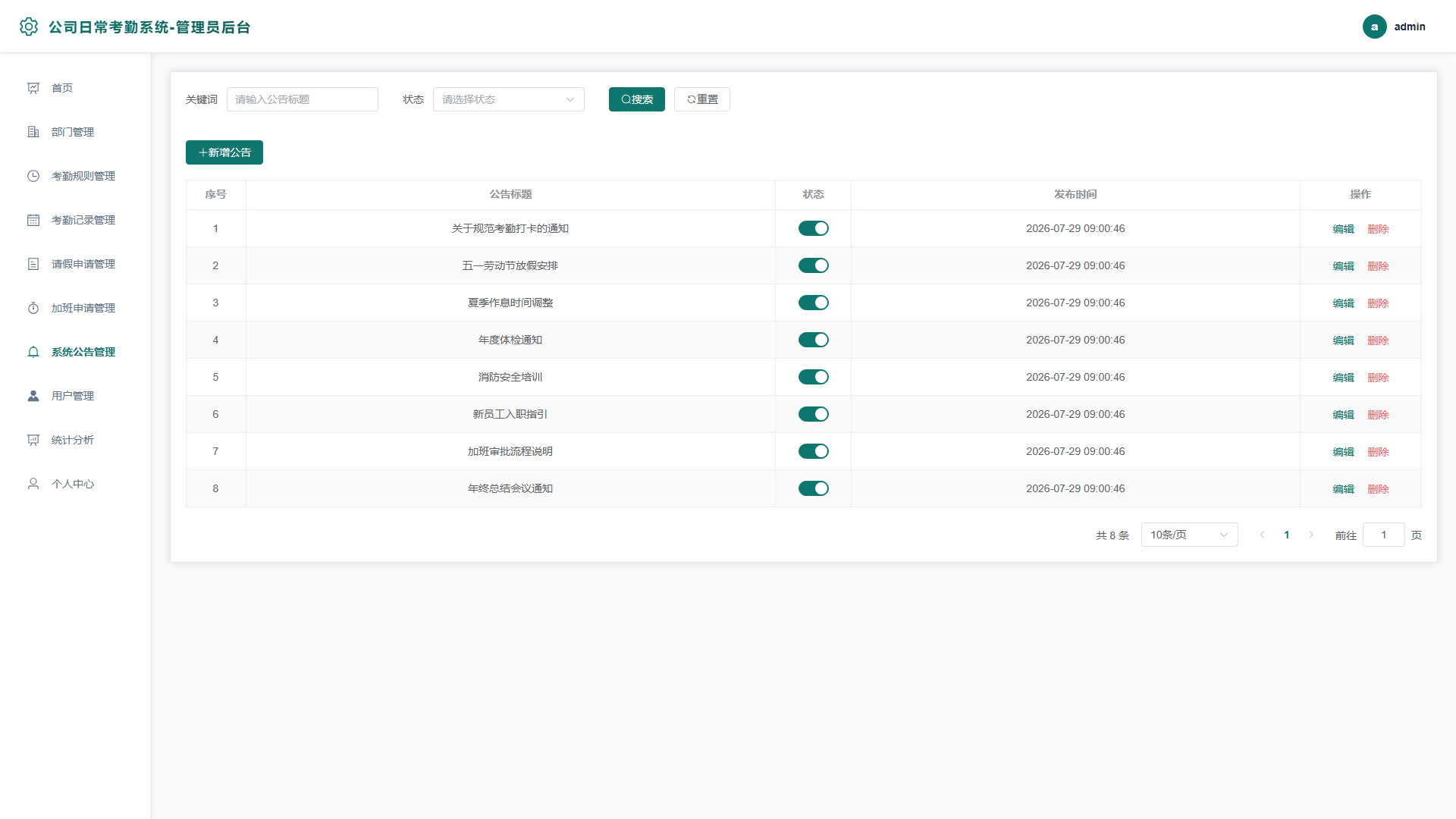Screen dimensions: 1456x819
Task: Toggle status switch for 关于规范考勤打卡的通知
Action: point(813,228)
